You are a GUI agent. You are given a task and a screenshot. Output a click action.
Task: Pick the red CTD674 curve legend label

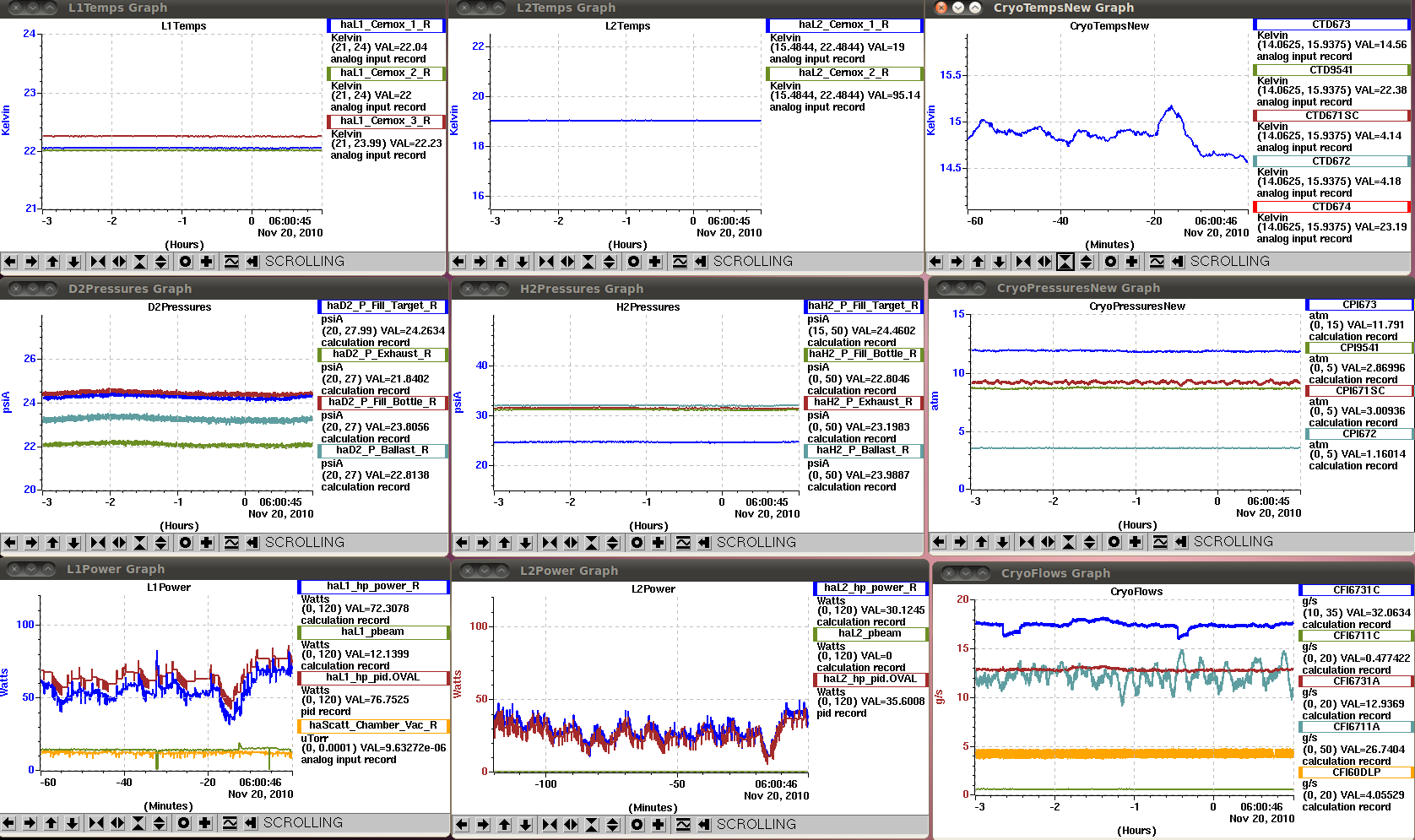pyautogui.click(x=1331, y=207)
